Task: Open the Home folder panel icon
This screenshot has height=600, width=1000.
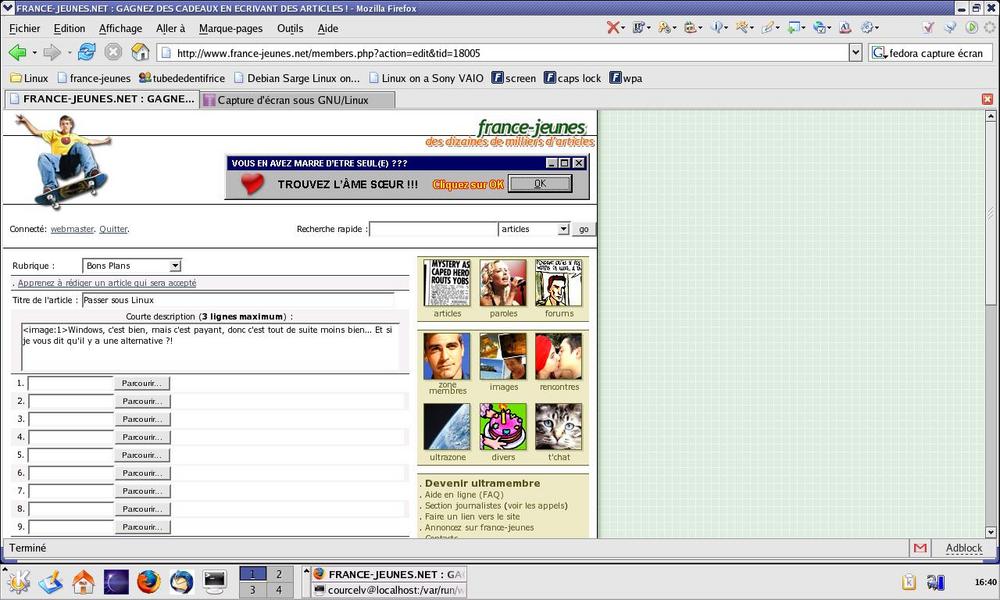Action: [84, 581]
